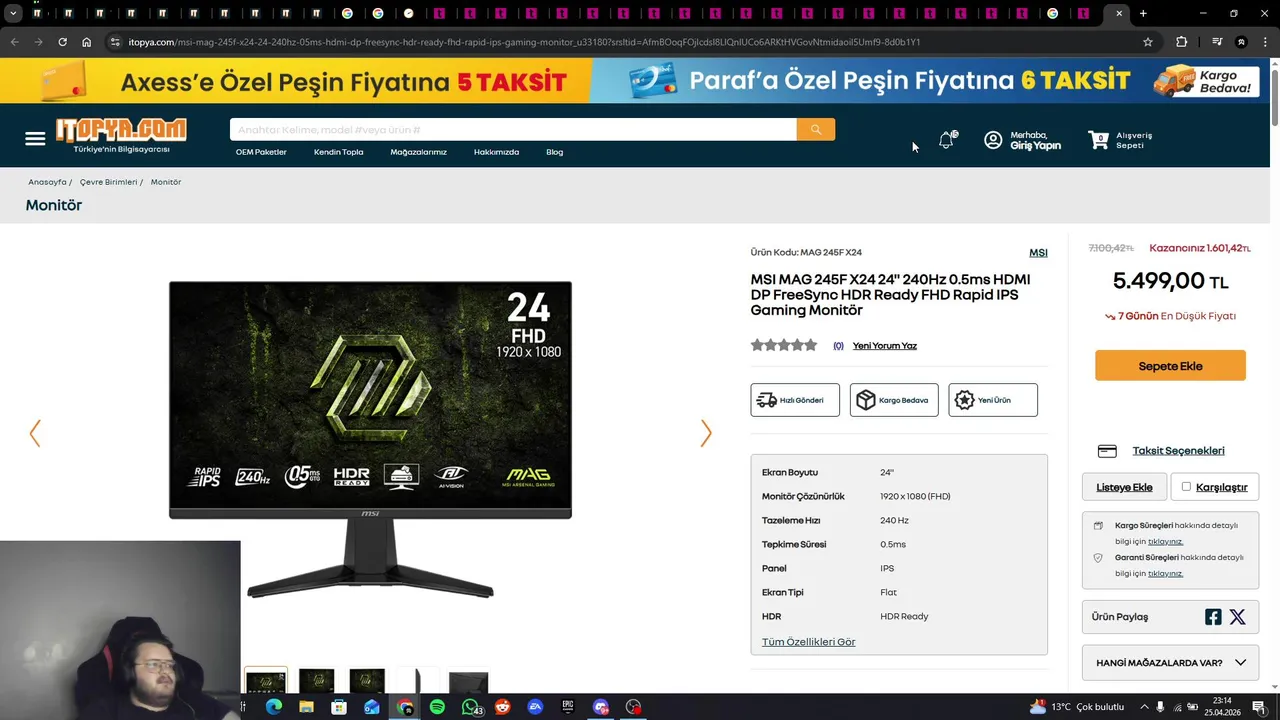
Task: Open Windows notification center icon
Action: 1259,707
